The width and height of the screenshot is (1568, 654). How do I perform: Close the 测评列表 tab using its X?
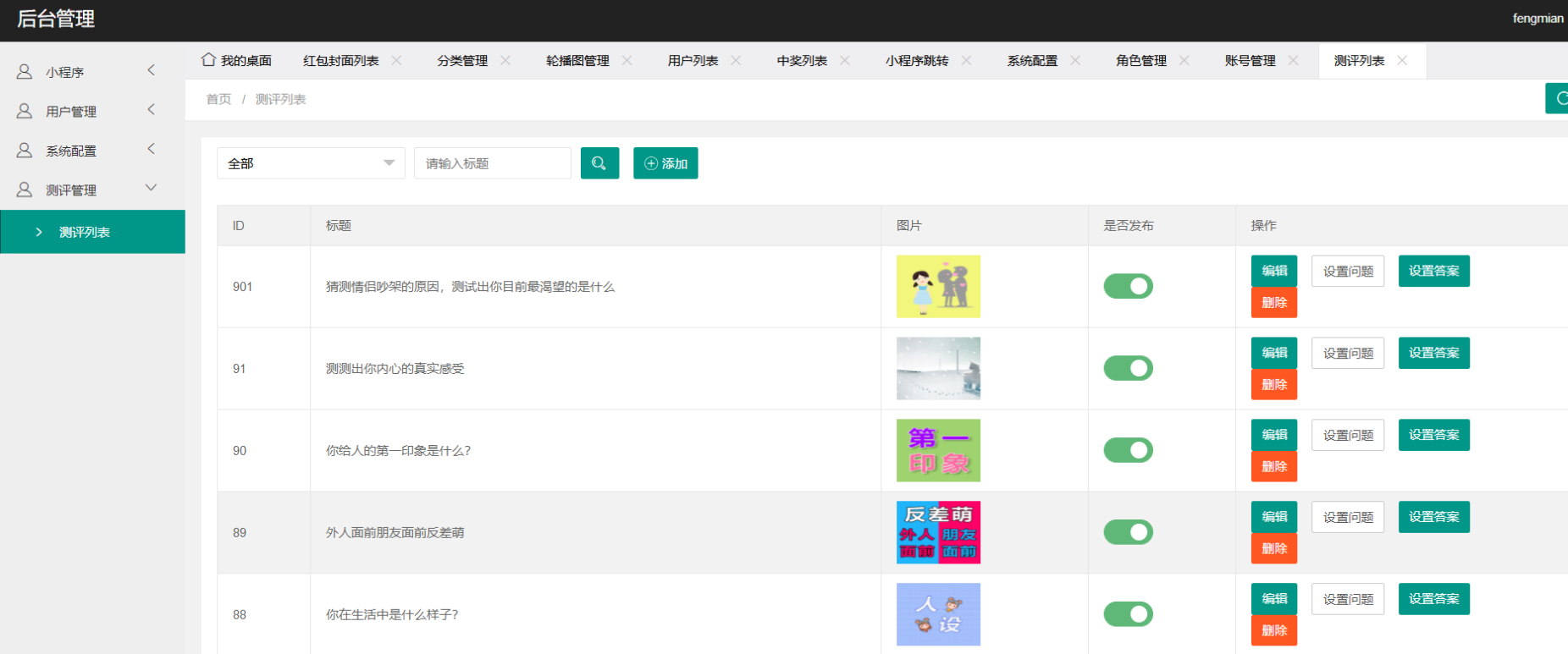[1402, 60]
